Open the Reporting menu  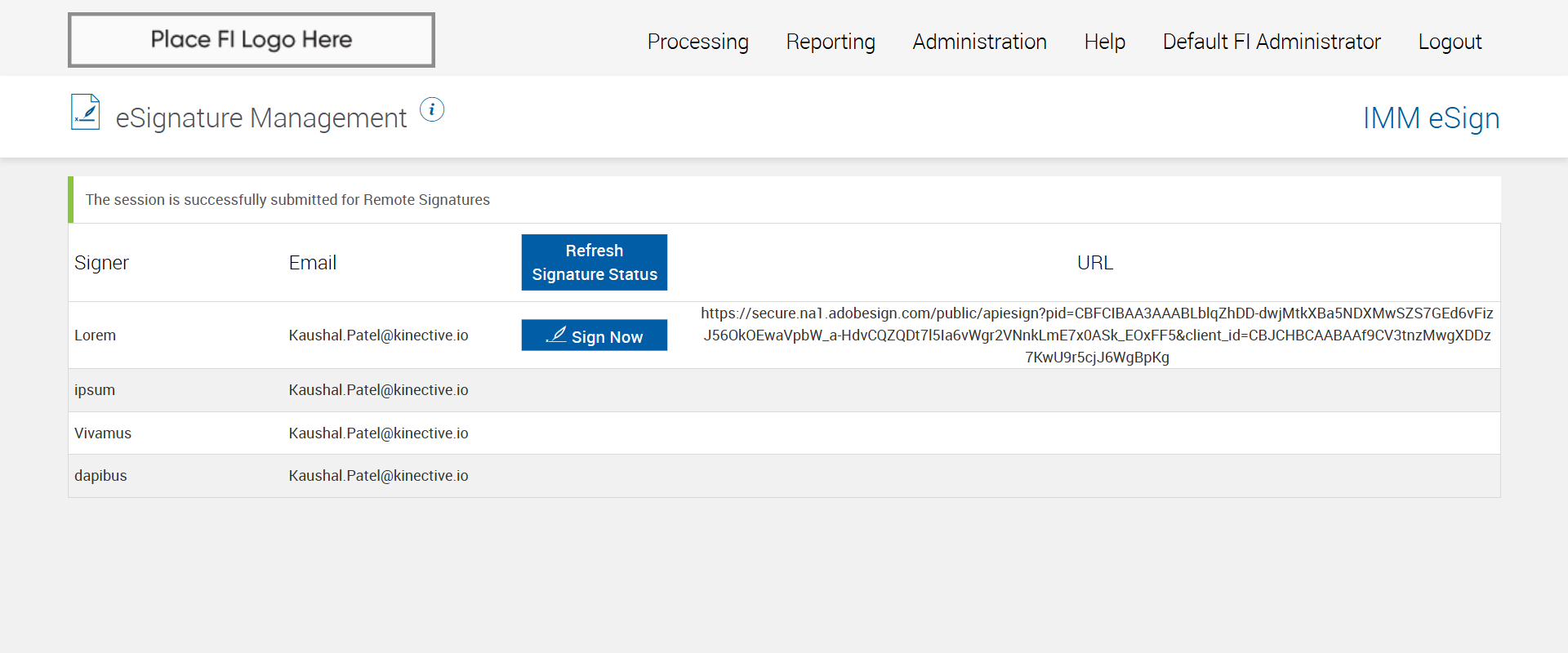click(x=830, y=42)
